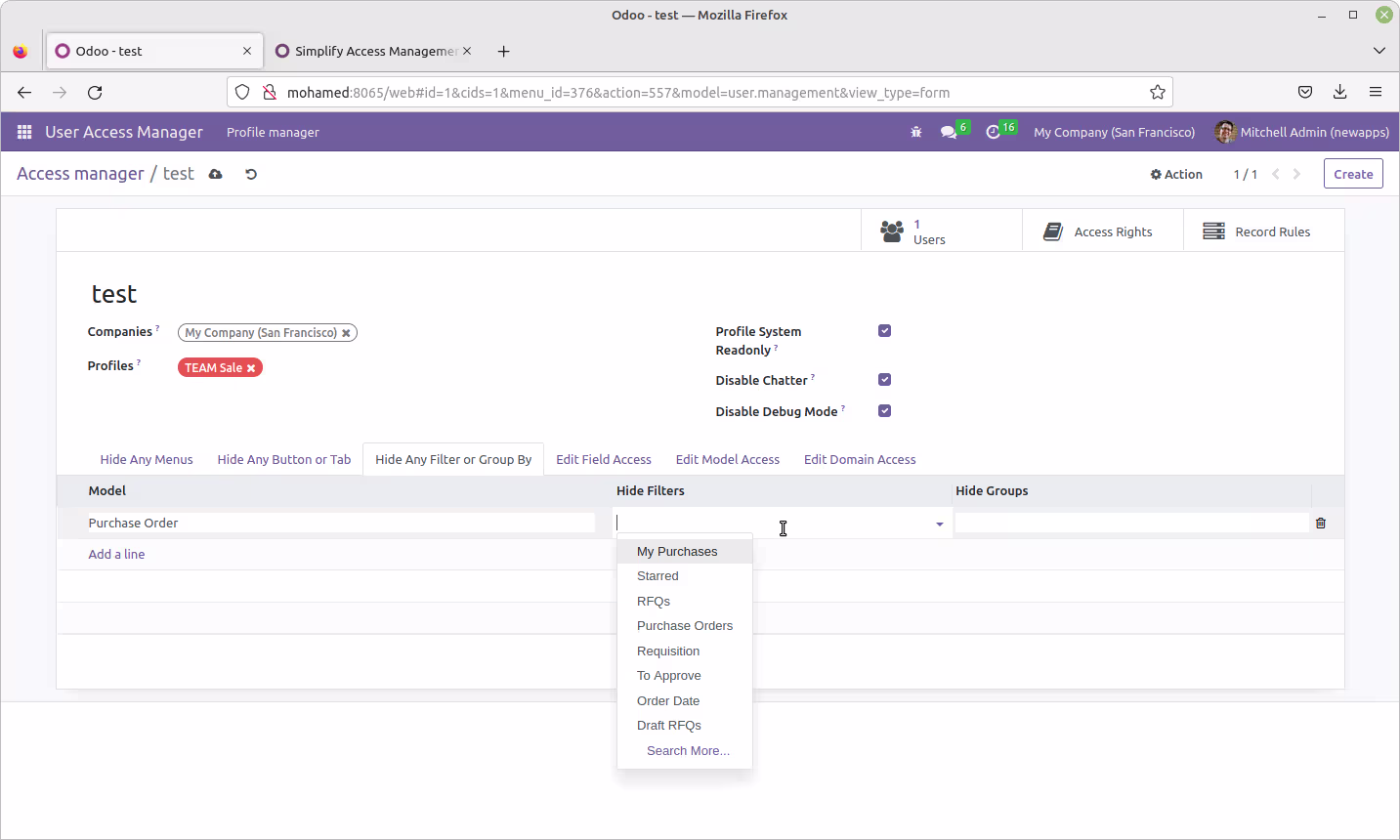Choose Draft RFQs filter option
The height and width of the screenshot is (840, 1400).
pyautogui.click(x=685, y=726)
